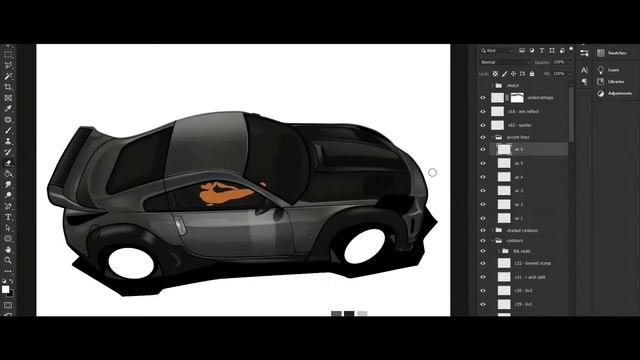Hide the bonnet scoop layer
The image size is (640, 360).
[x=483, y=264]
